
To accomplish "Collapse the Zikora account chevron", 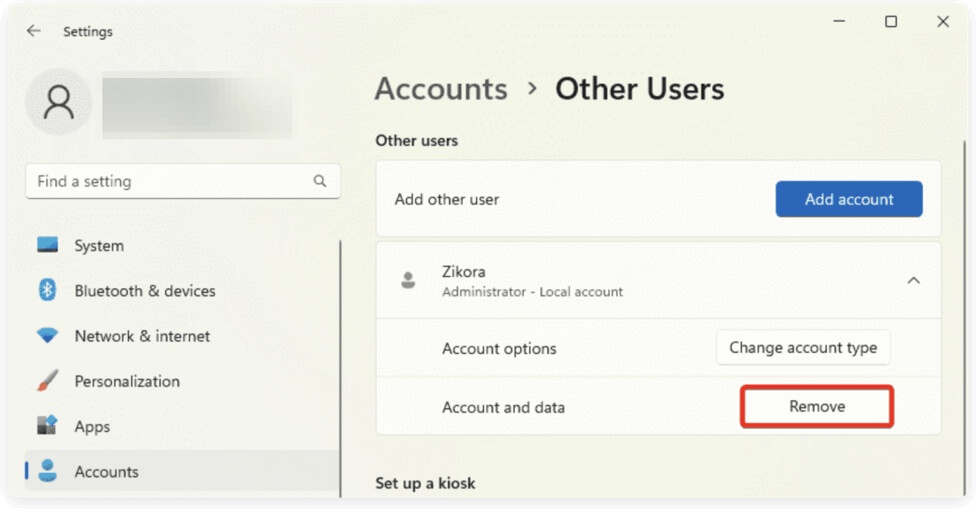I will pyautogui.click(x=913, y=281).
